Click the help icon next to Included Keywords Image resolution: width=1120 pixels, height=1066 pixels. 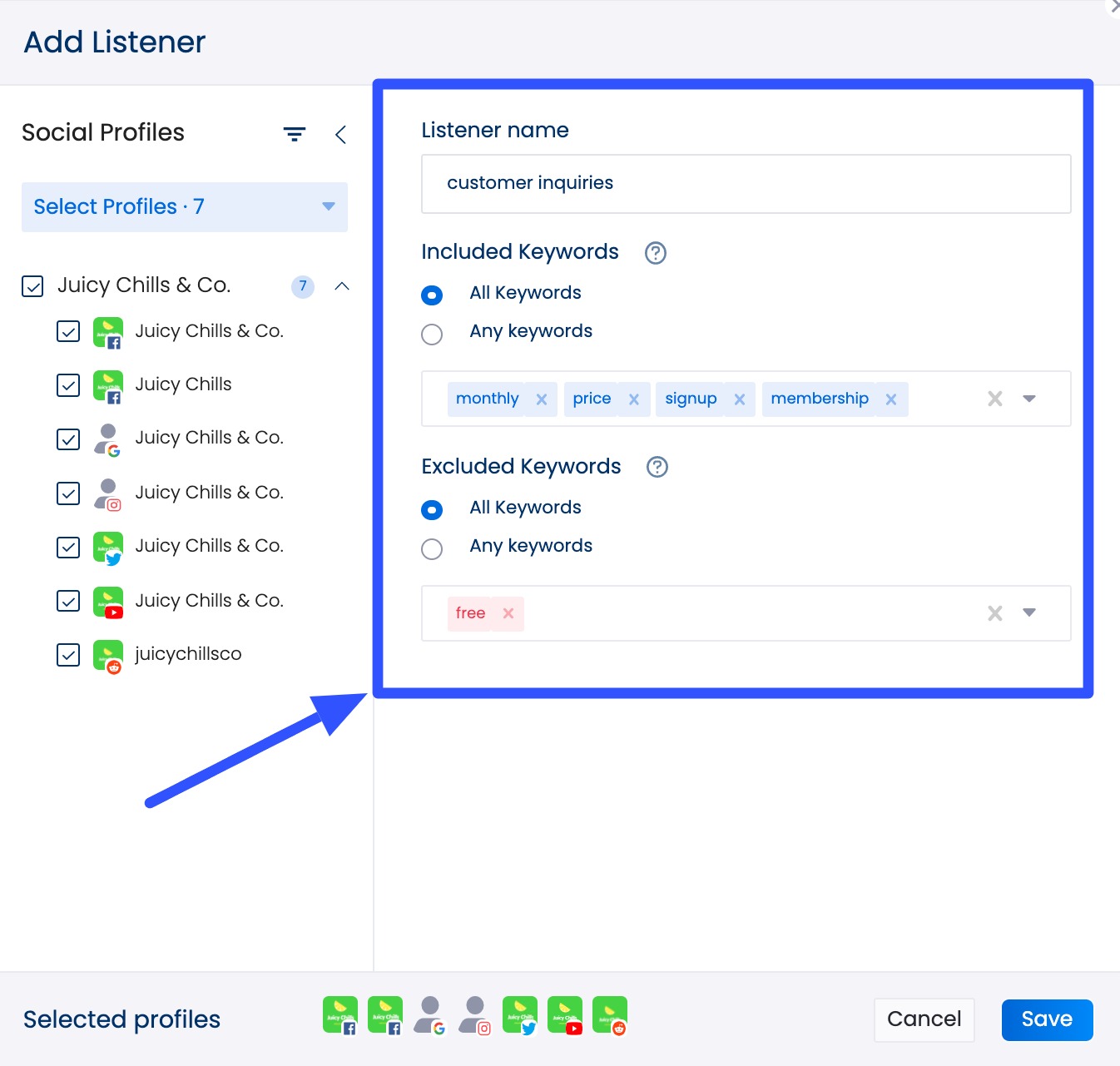pyautogui.click(x=656, y=253)
